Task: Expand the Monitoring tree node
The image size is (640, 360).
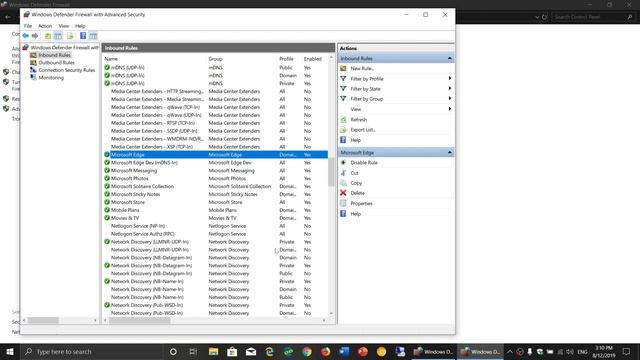Action: tap(26, 78)
